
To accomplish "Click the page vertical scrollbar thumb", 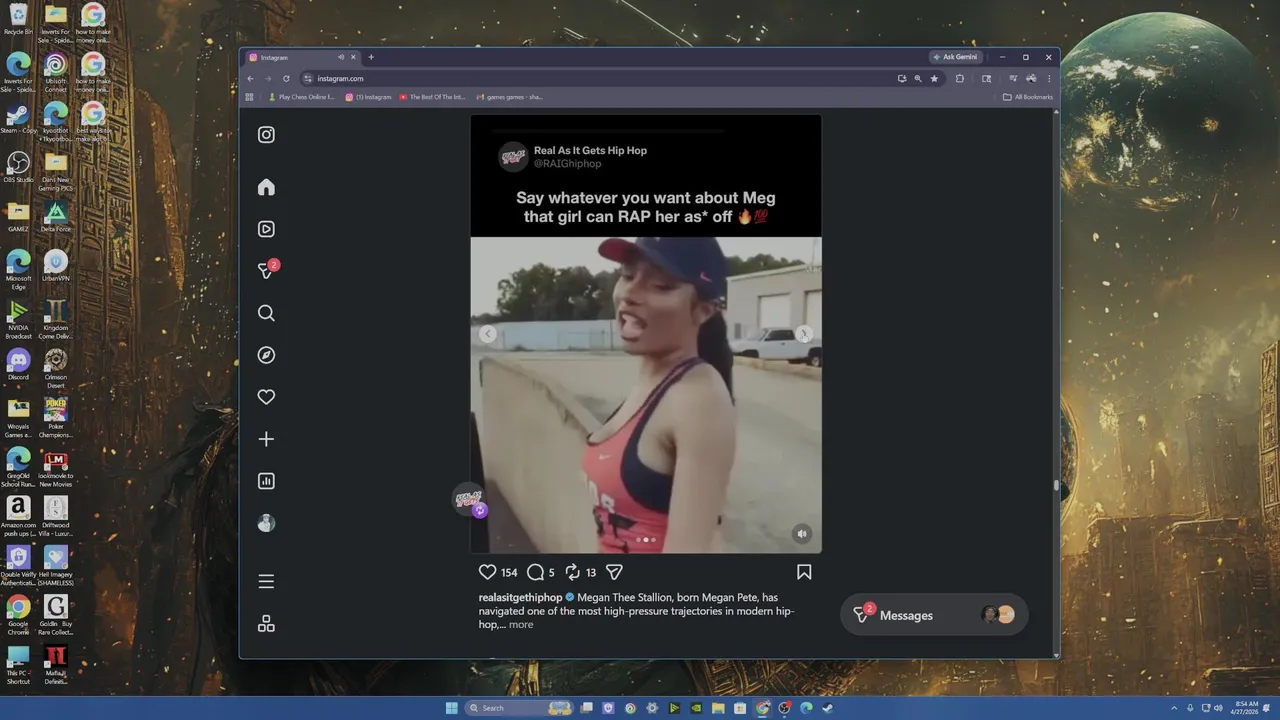I will [x=1056, y=486].
